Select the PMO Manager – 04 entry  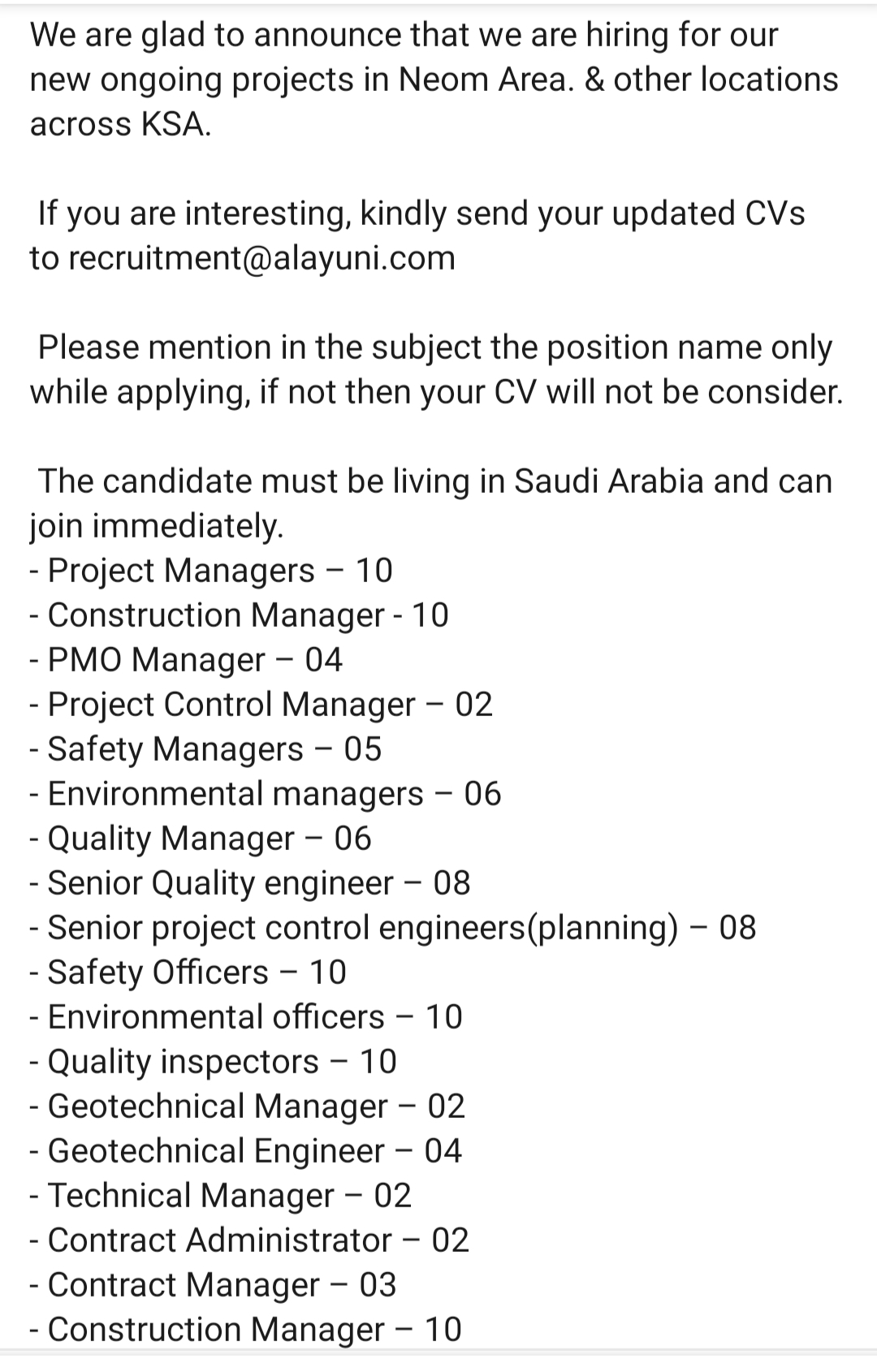pyautogui.click(x=186, y=660)
